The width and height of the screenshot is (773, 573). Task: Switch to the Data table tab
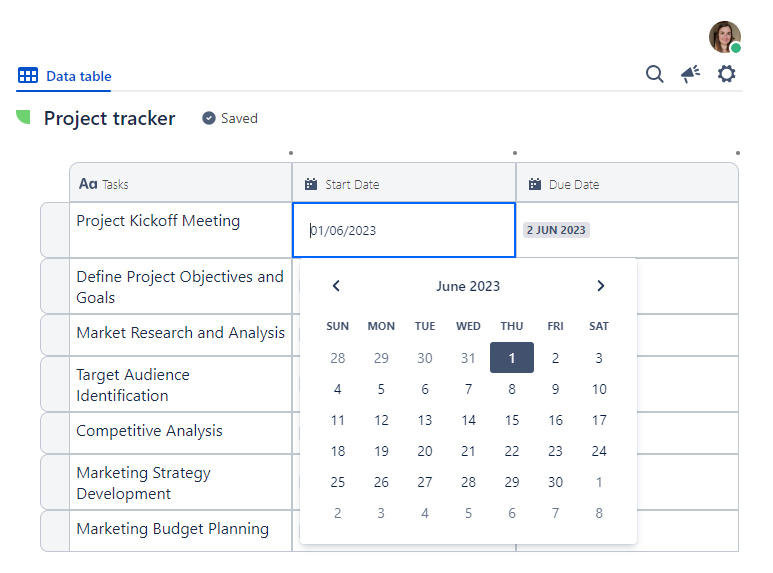click(65, 76)
